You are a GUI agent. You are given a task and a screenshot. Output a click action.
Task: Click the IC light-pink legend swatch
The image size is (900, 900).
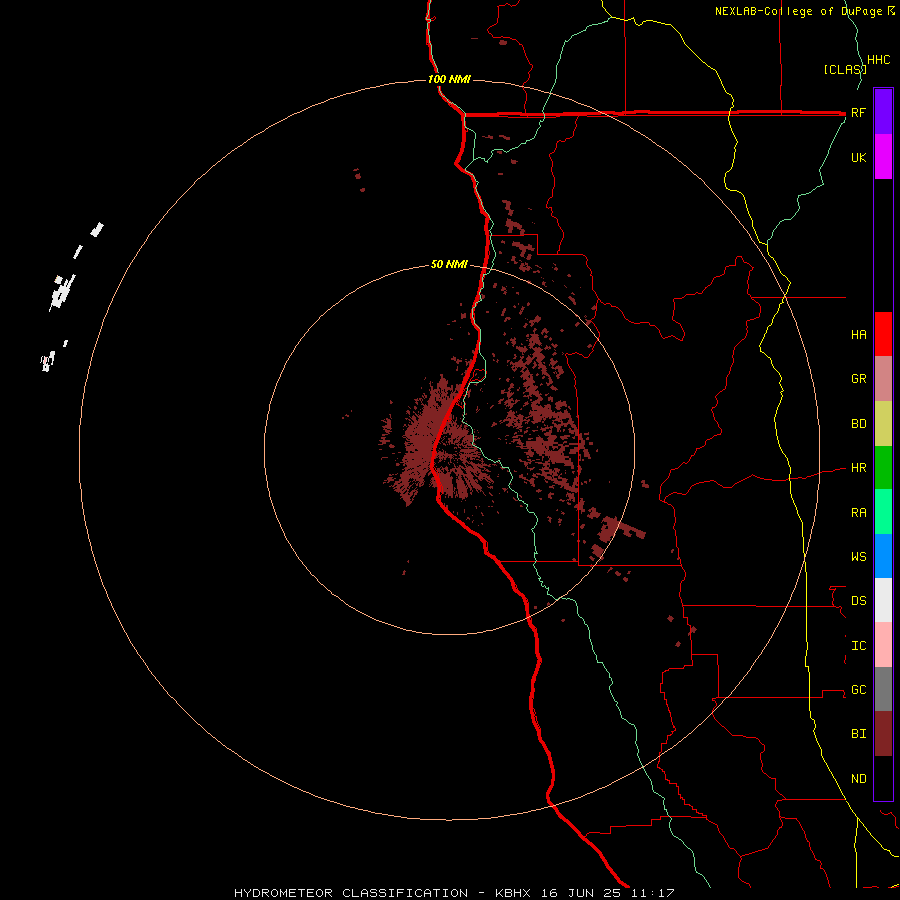883,645
